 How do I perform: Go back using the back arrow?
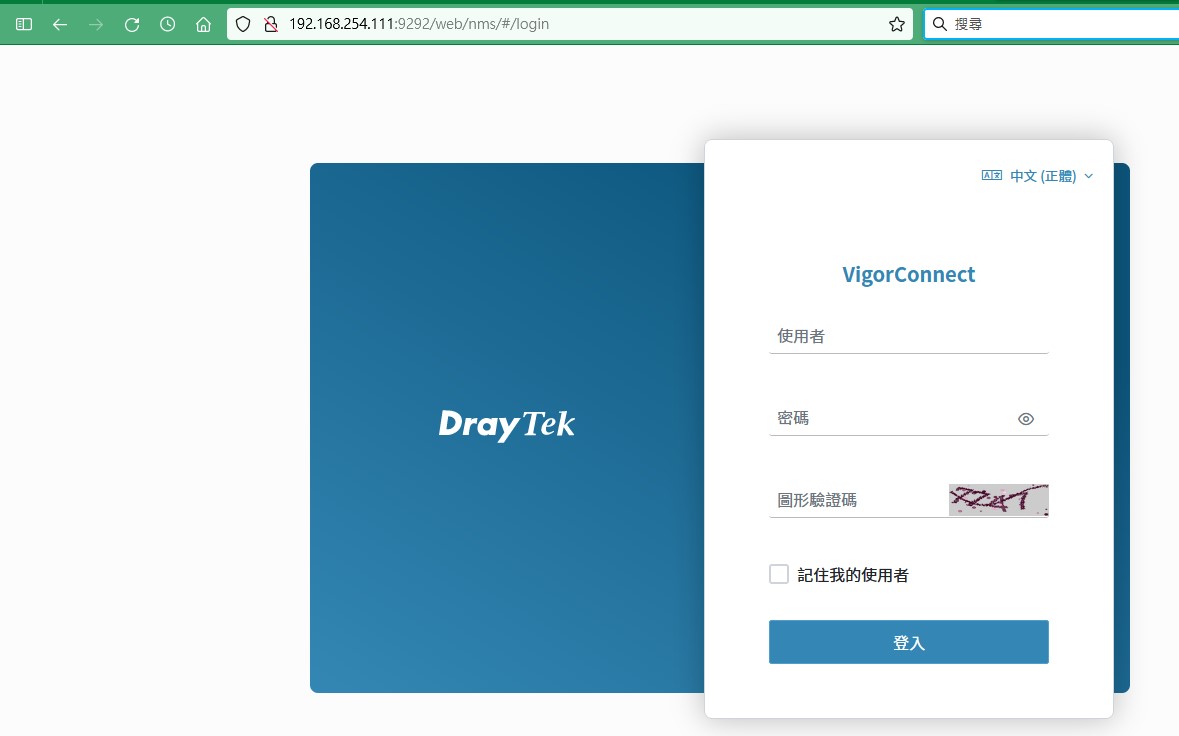(60, 24)
